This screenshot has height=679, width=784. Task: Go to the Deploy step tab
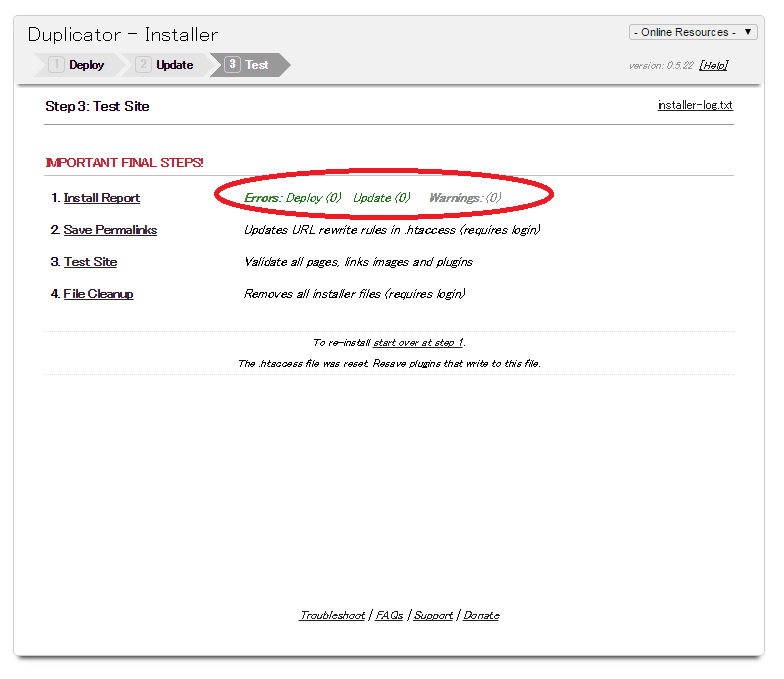pos(80,65)
